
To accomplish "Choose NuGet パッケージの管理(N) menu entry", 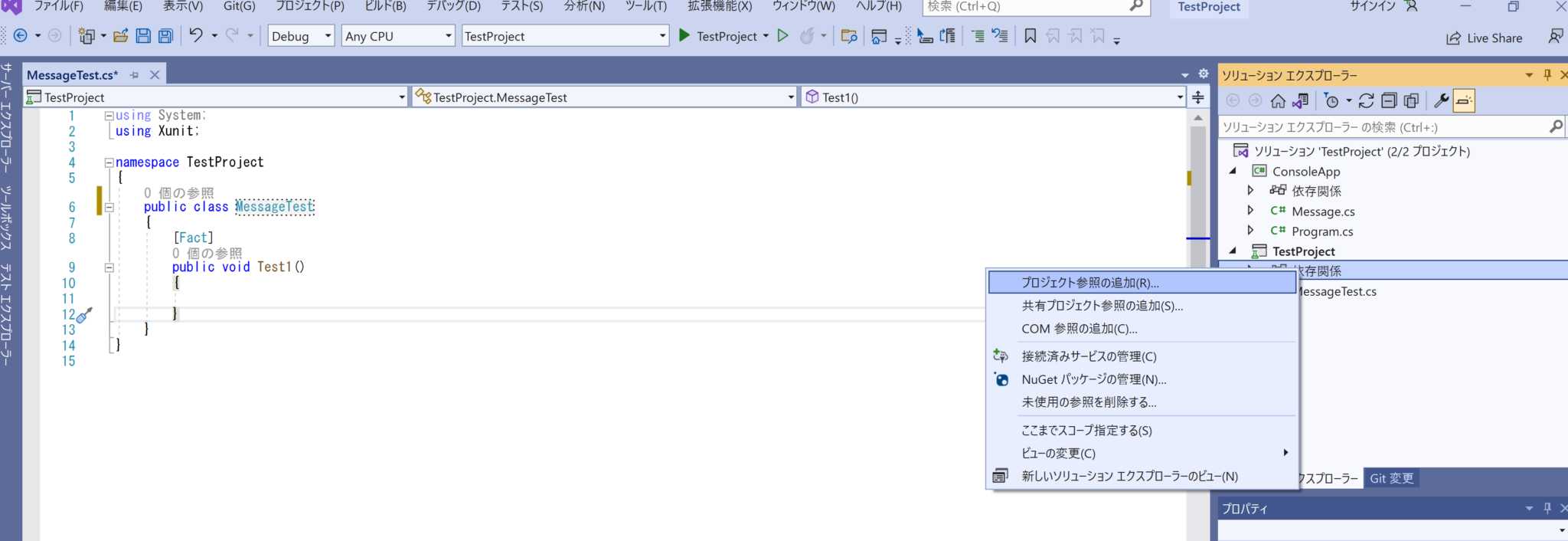I will pos(1093,379).
